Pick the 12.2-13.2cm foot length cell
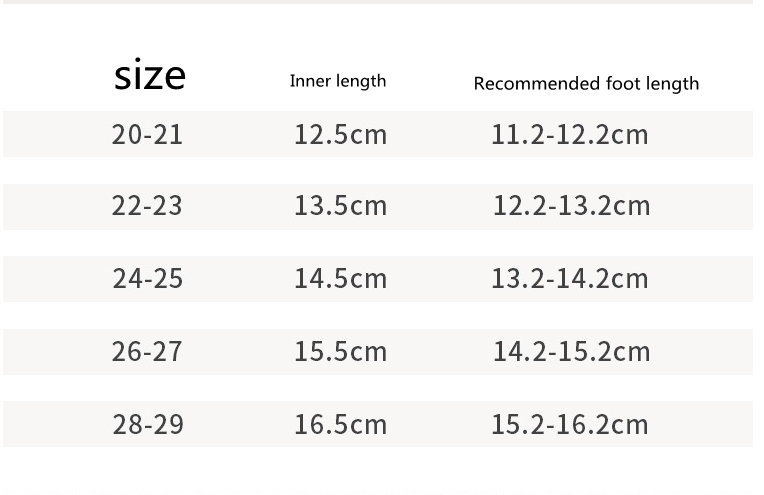 [571, 206]
